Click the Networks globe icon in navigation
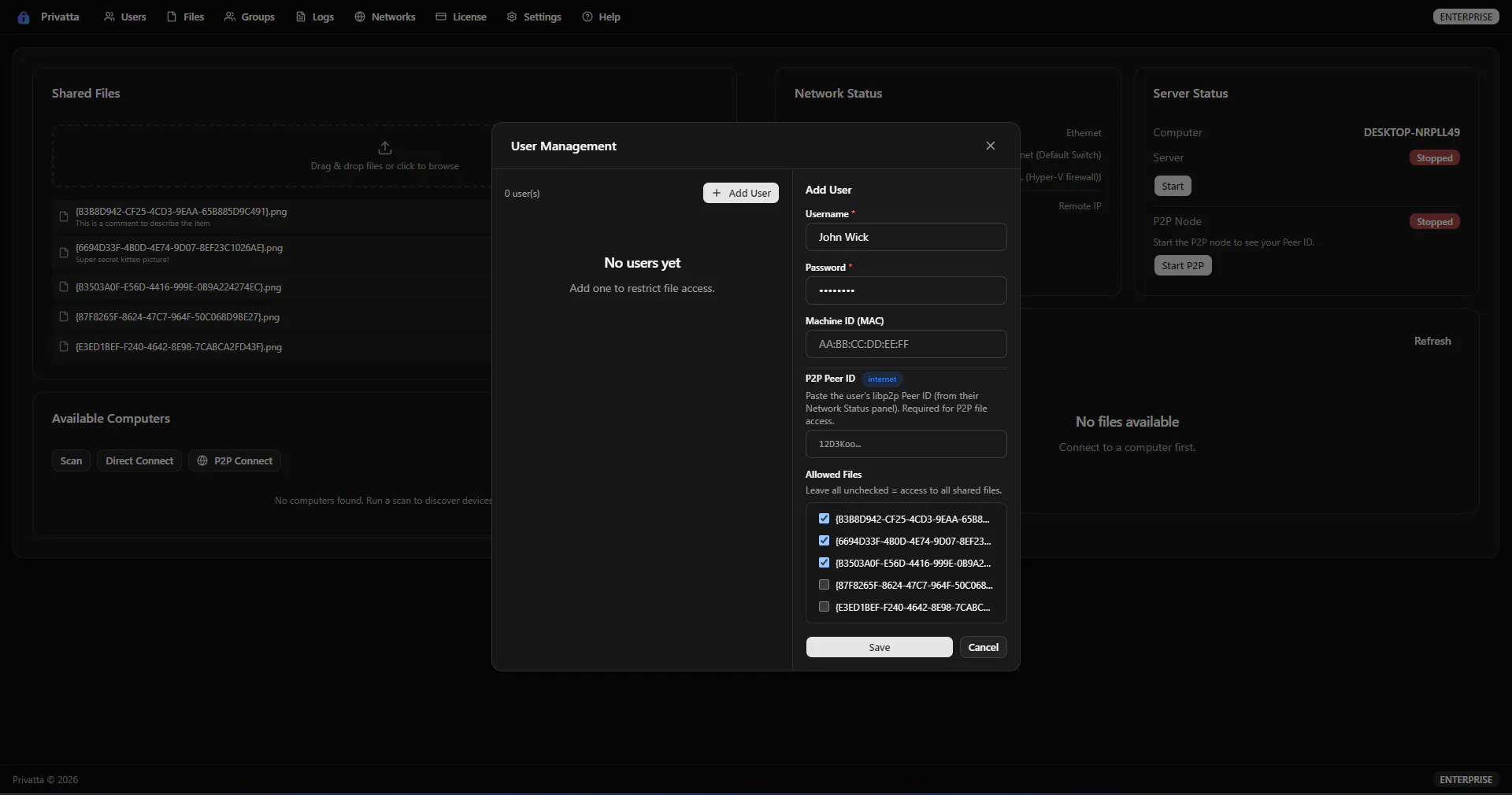This screenshot has width=1512, height=795. pos(360,17)
